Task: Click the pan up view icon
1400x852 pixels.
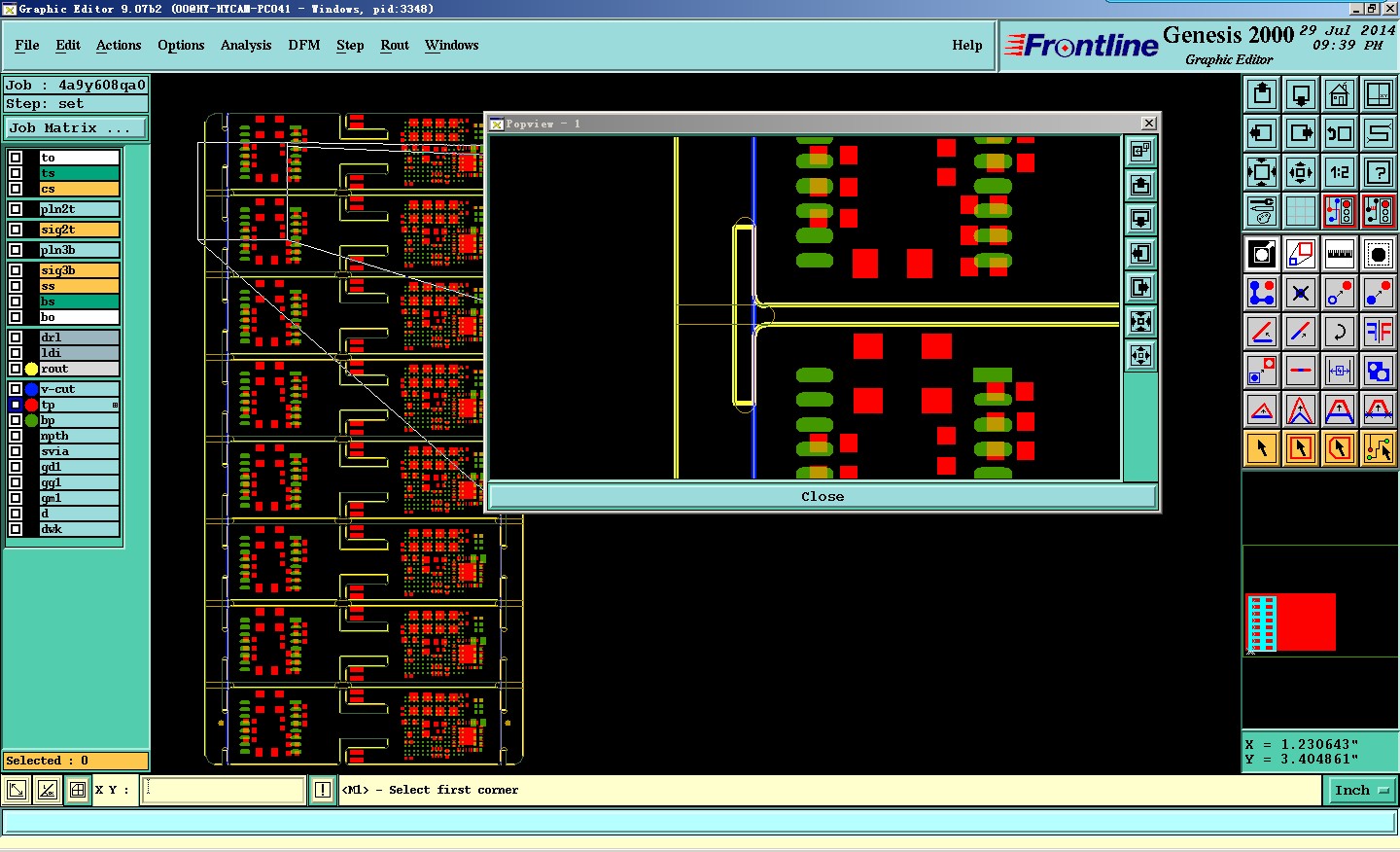Action: (1262, 94)
